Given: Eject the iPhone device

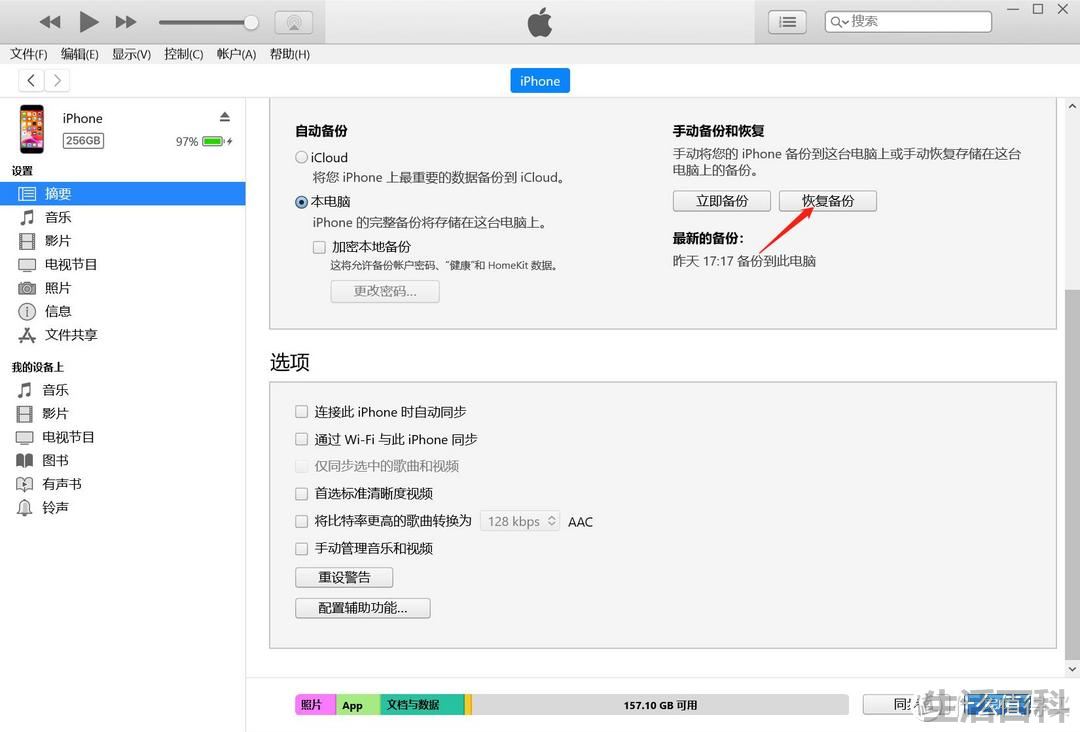Looking at the screenshot, I should pyautogui.click(x=225, y=116).
